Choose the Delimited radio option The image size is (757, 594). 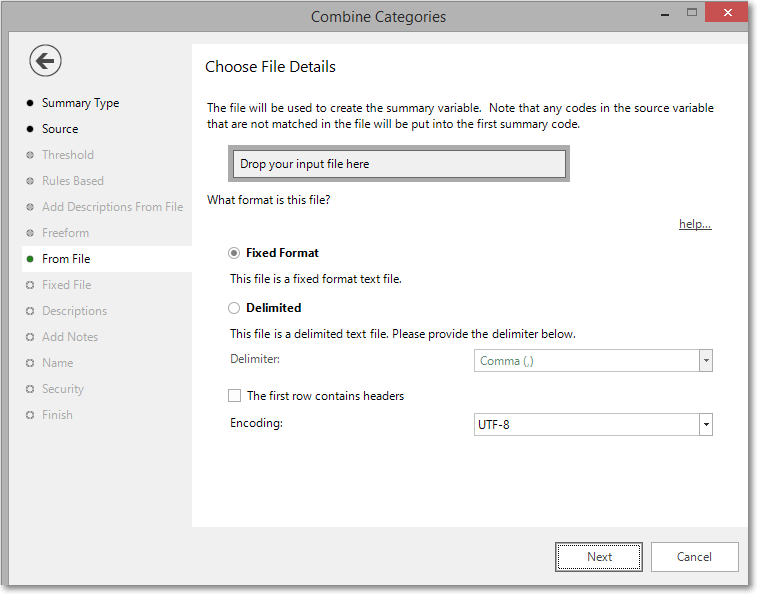(234, 308)
